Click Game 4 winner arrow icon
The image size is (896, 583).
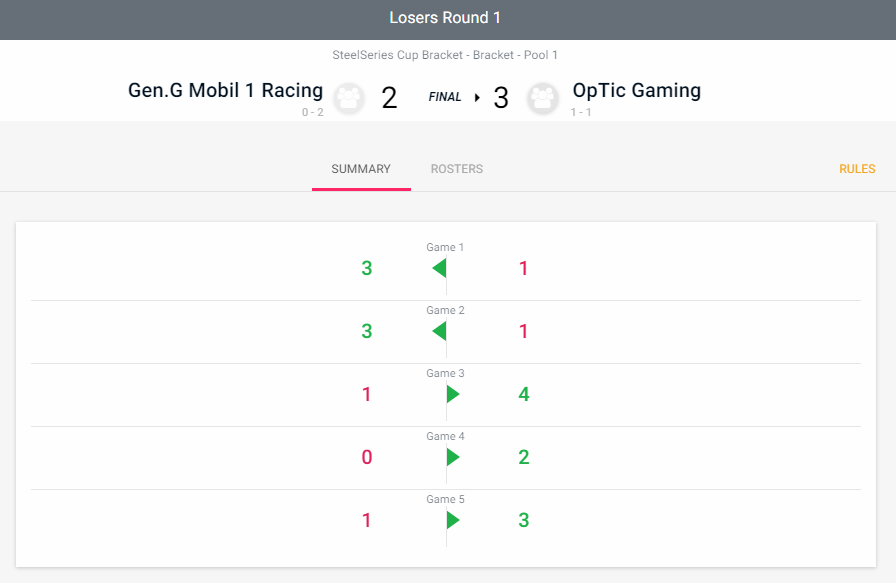(453, 457)
